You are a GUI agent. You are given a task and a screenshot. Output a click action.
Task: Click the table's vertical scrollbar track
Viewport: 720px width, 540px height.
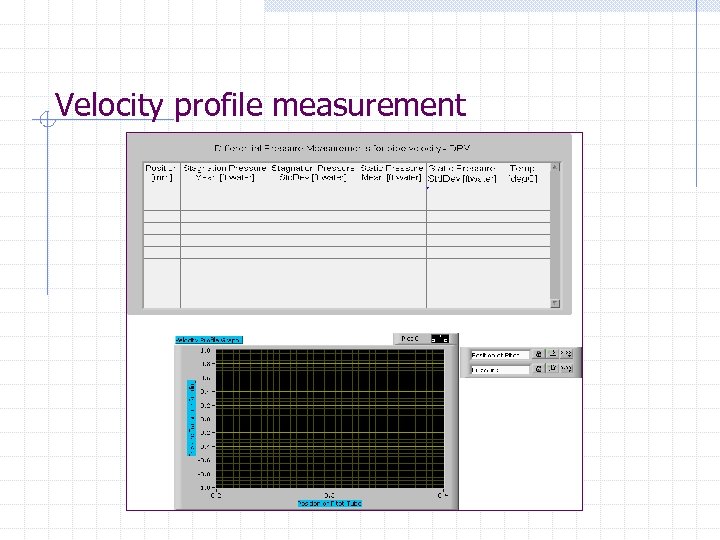(555, 235)
